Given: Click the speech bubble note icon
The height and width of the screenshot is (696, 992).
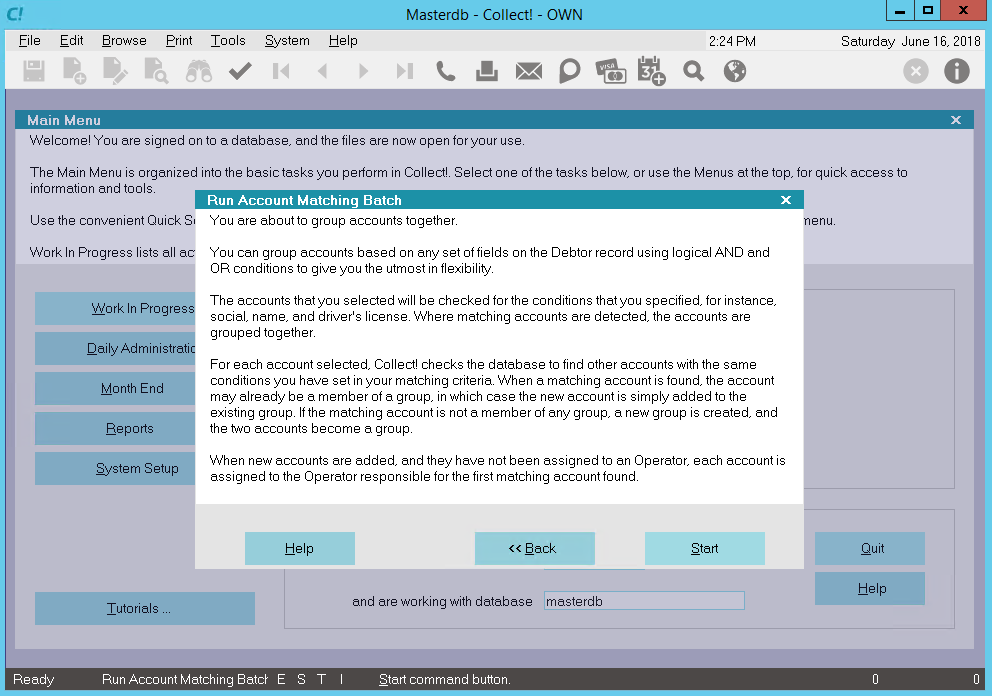Looking at the screenshot, I should point(569,71).
